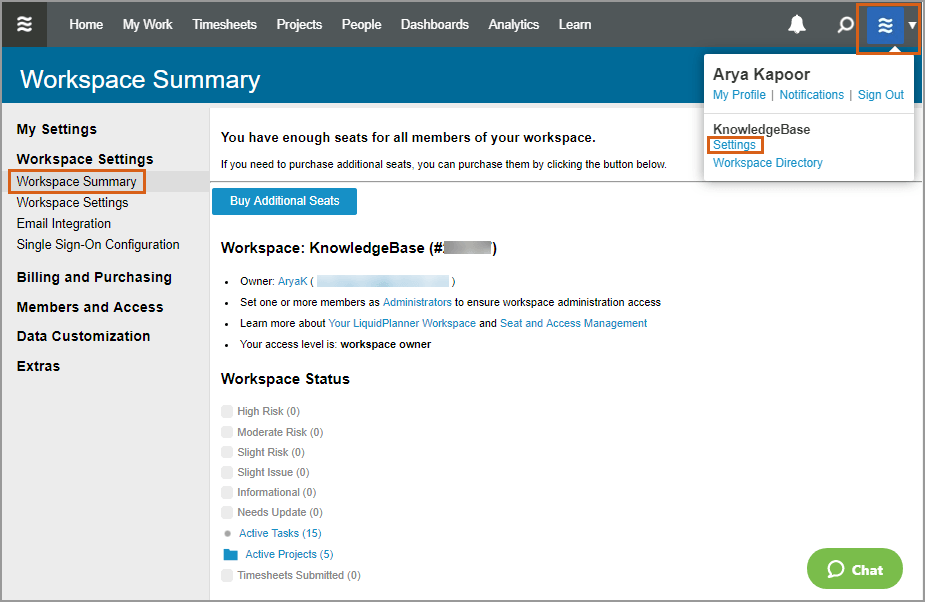Click the blue user avatar icon

(885, 26)
